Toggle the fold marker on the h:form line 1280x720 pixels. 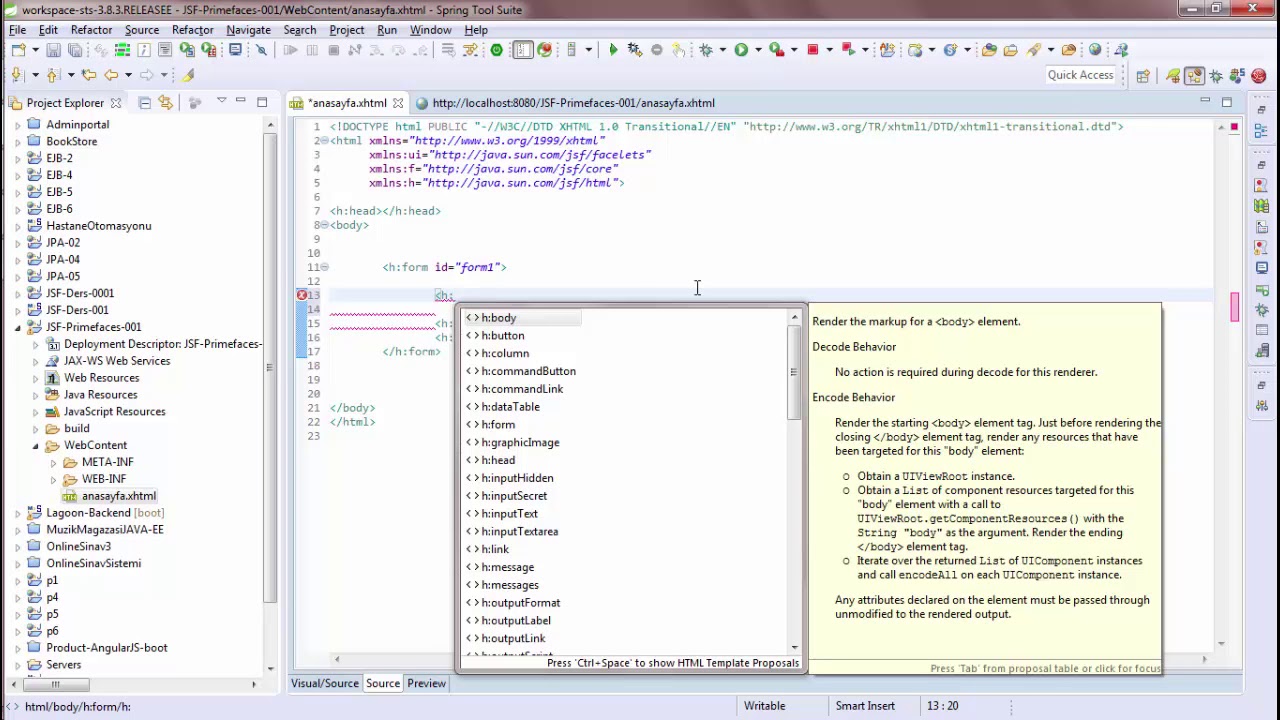tap(324, 267)
